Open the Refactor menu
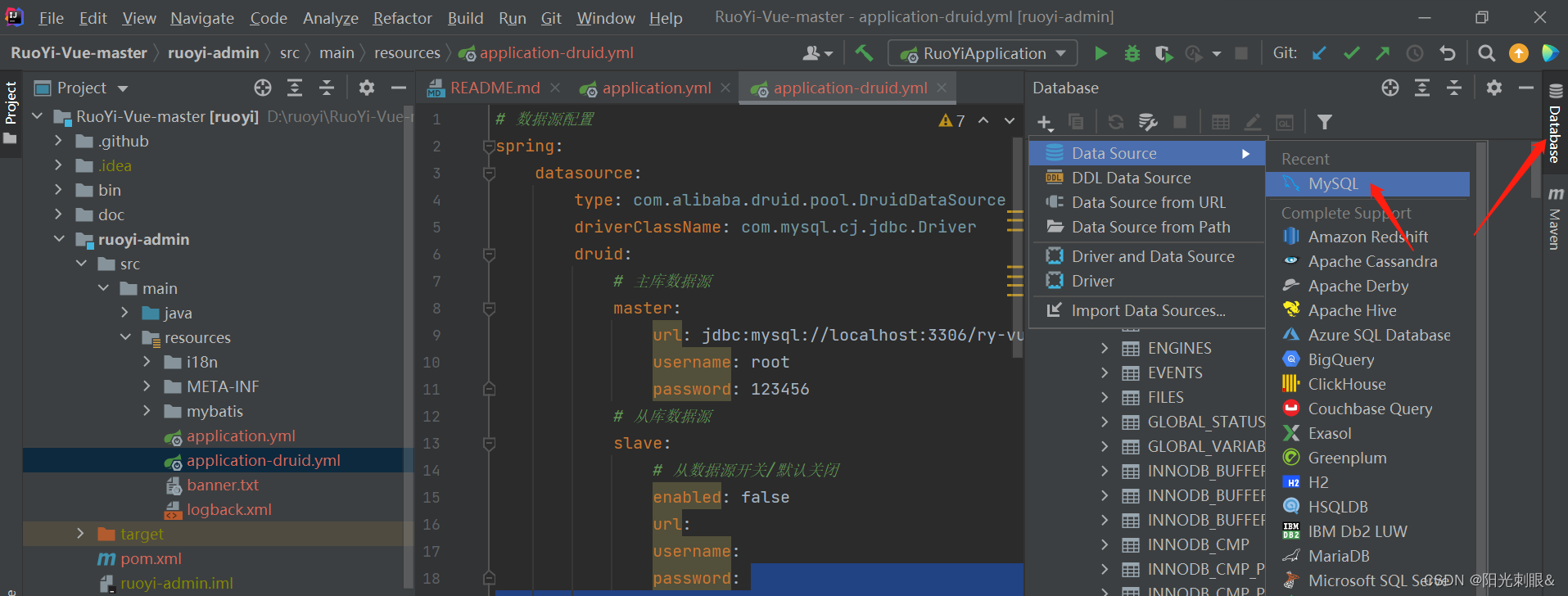1568x596 pixels. [402, 17]
